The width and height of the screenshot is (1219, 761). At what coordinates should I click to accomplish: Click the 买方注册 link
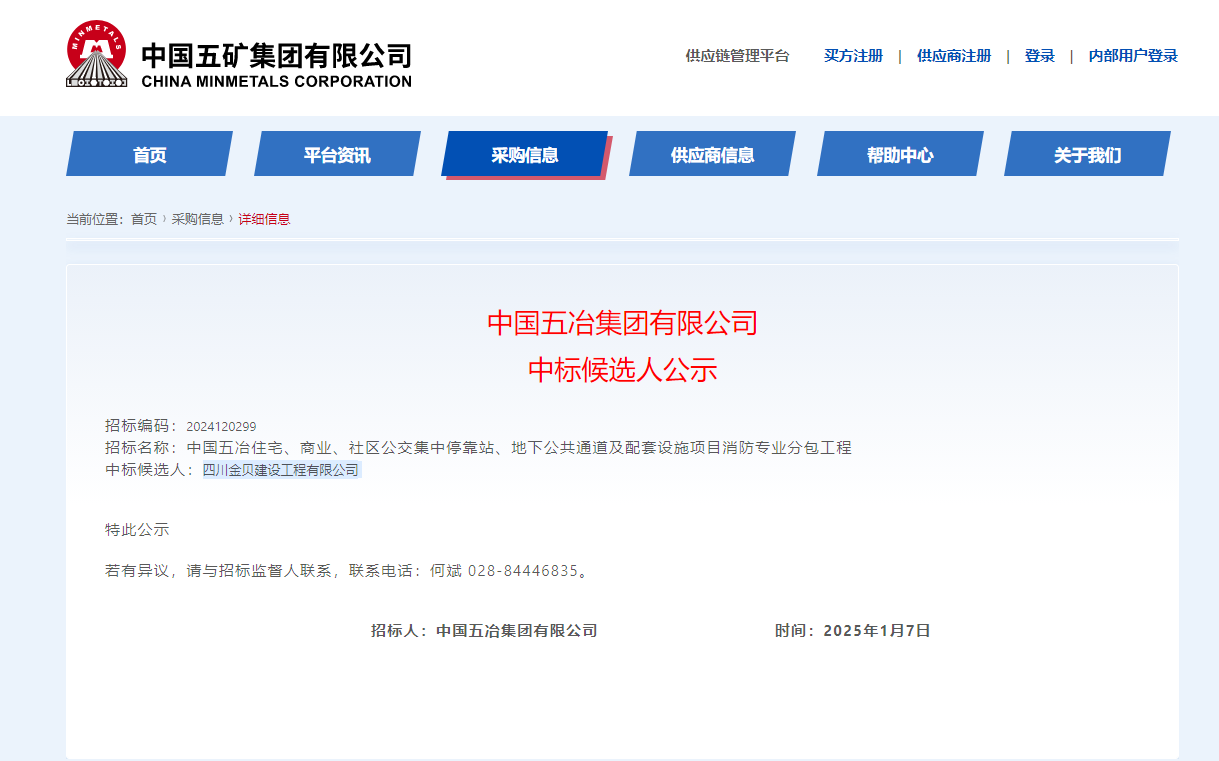pos(853,56)
